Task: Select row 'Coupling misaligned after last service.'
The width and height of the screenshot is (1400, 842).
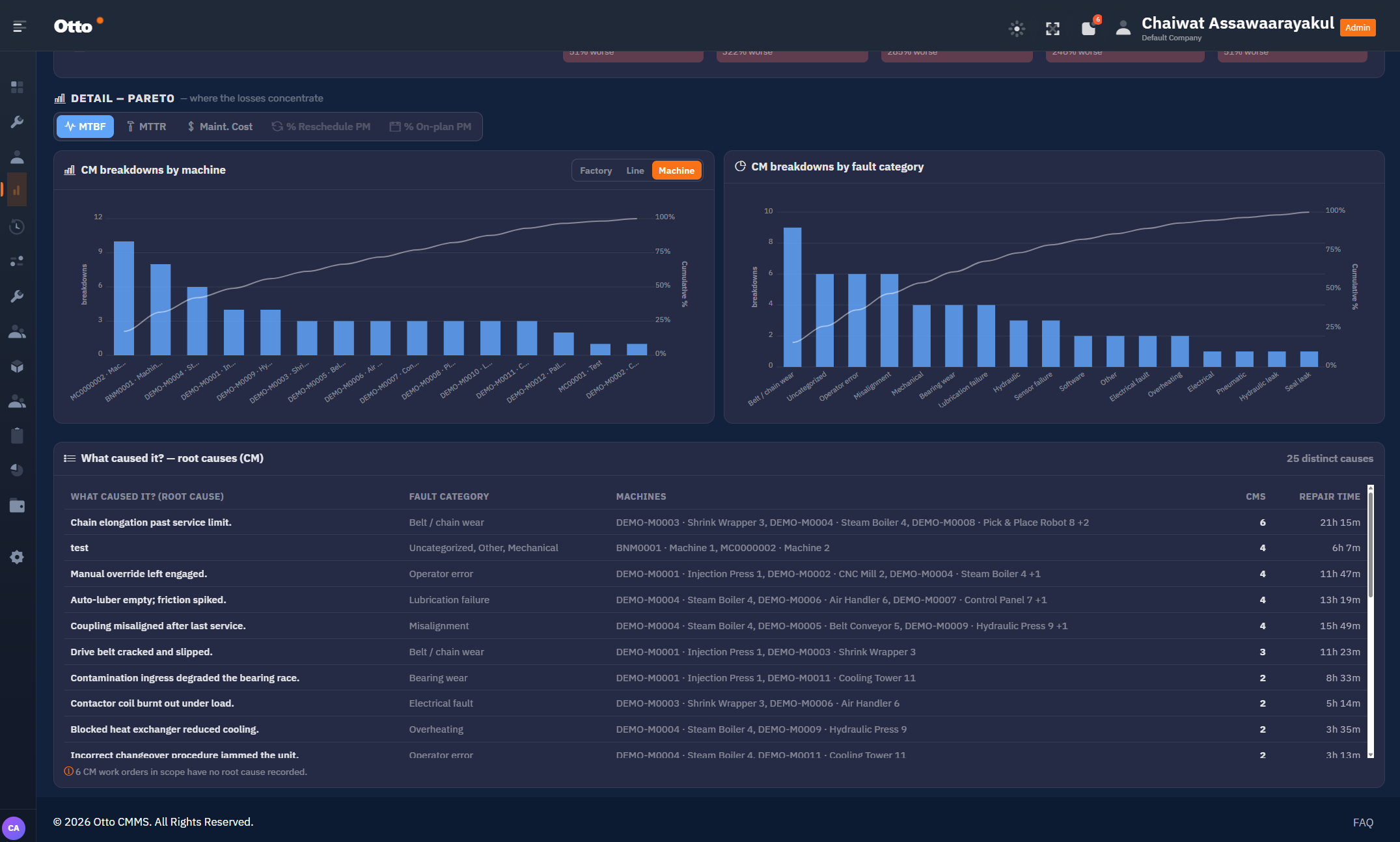Action: [715, 626]
